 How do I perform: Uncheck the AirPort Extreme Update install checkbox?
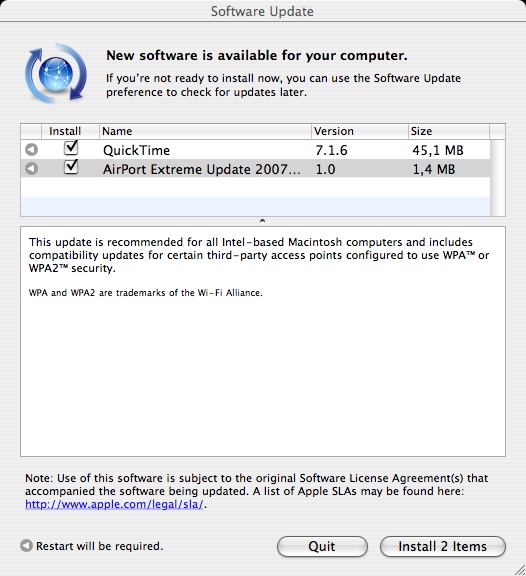click(71, 167)
